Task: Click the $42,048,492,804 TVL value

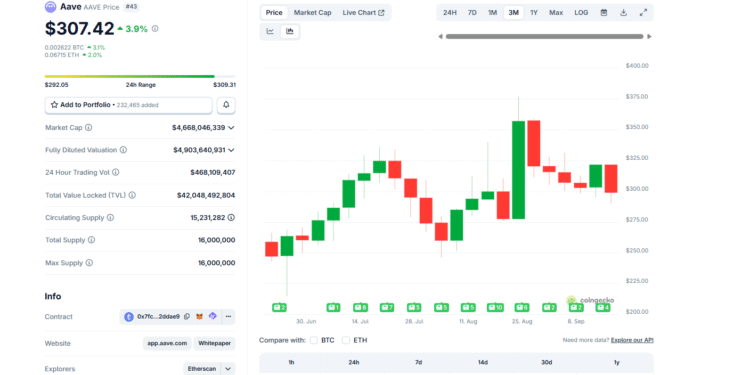Action: (x=206, y=195)
